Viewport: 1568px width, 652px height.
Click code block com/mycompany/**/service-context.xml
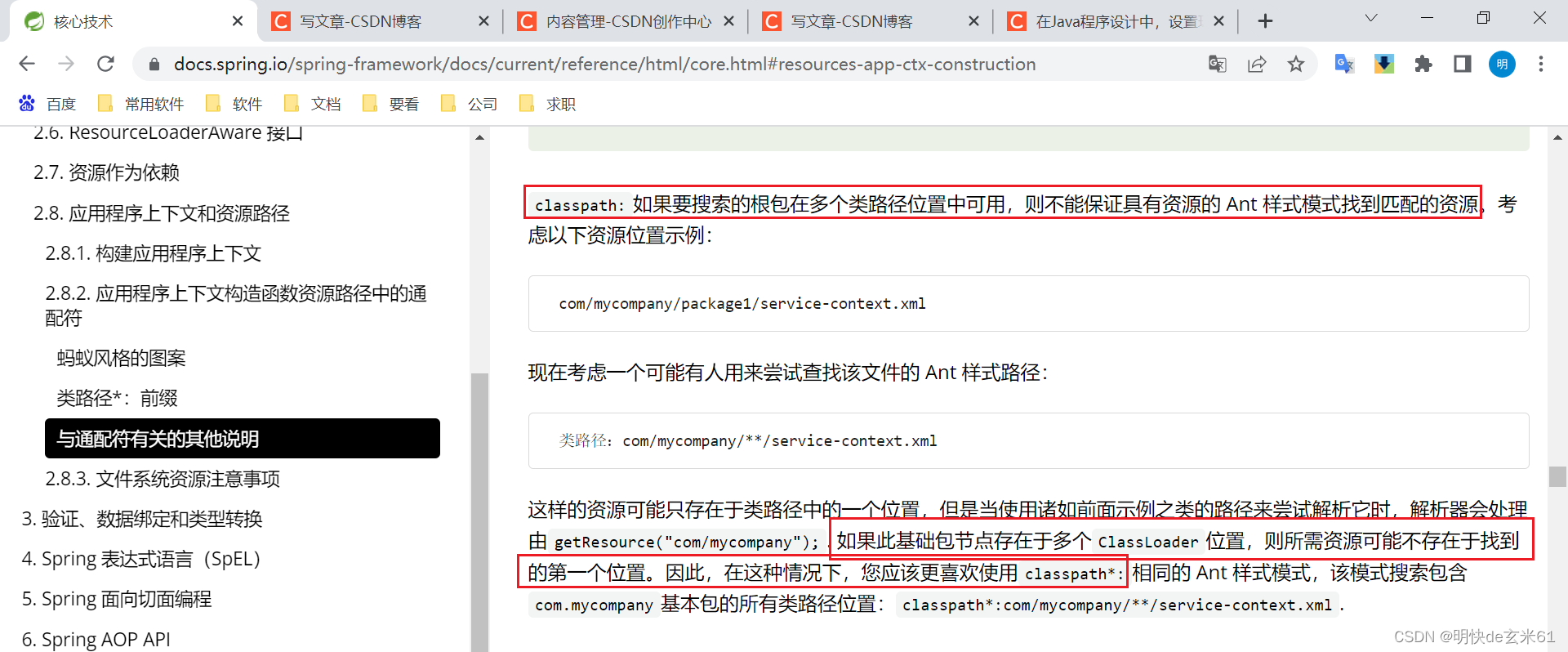tap(1028, 441)
